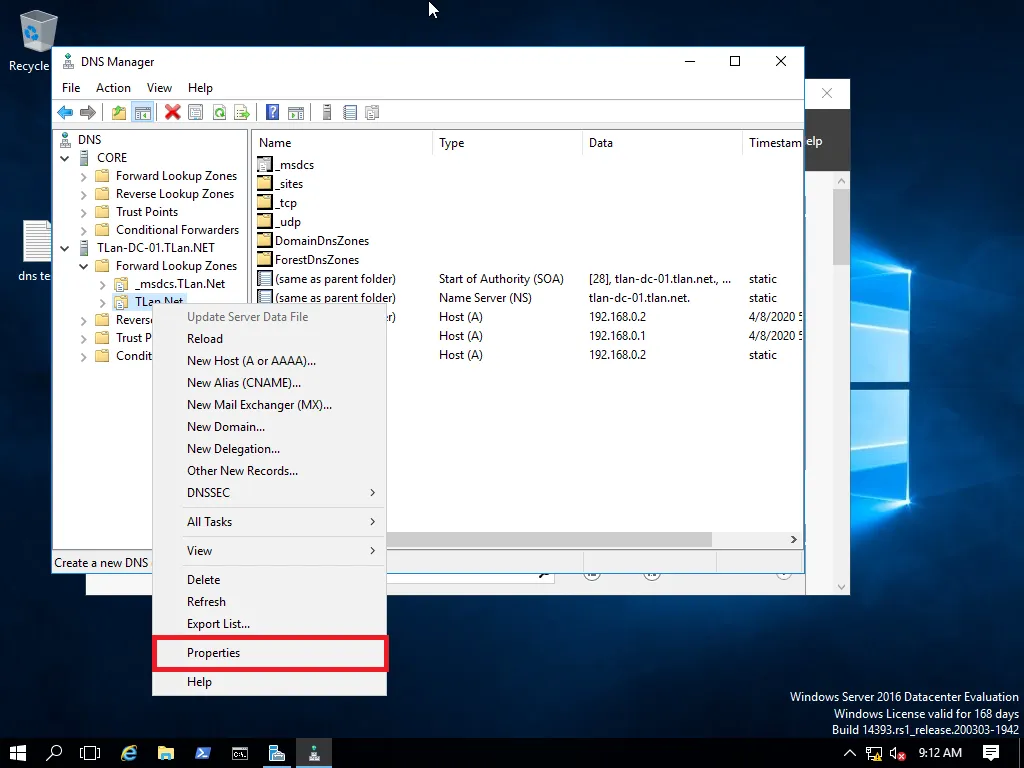Select the _tcp folder in list
Image resolution: width=1024 pixels, height=768 pixels.
(278, 202)
